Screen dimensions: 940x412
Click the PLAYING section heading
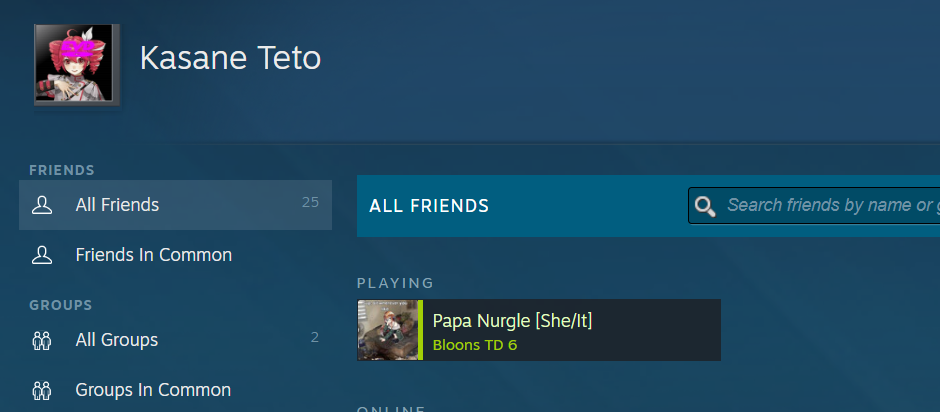(395, 283)
